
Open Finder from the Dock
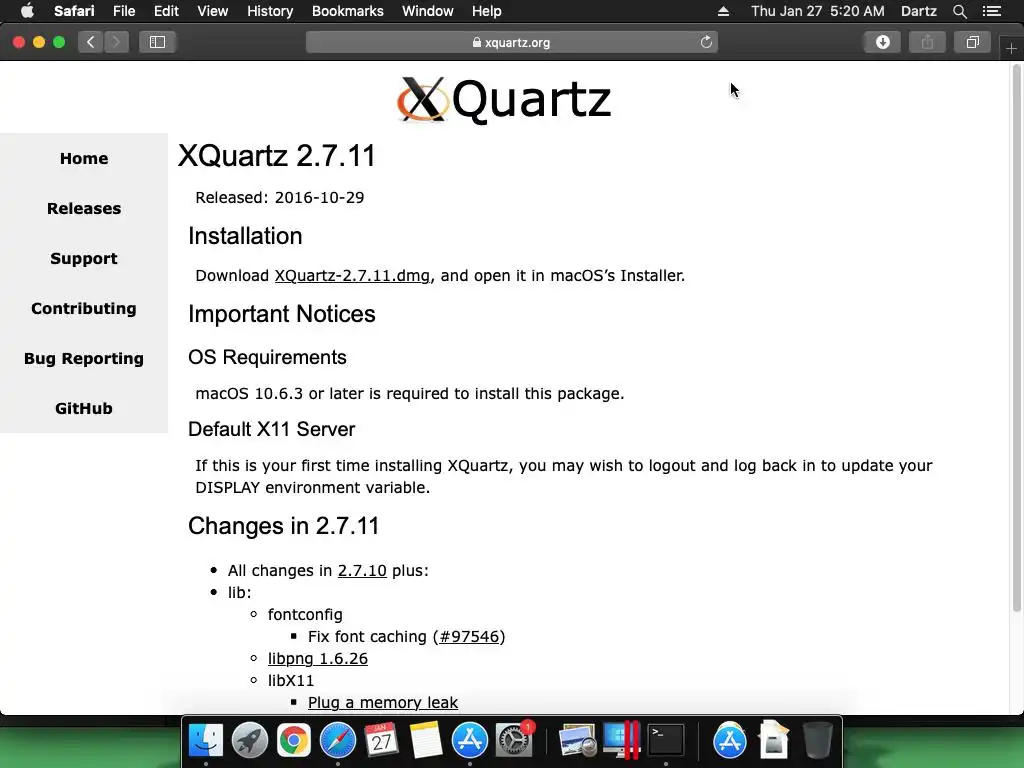pyautogui.click(x=206, y=740)
